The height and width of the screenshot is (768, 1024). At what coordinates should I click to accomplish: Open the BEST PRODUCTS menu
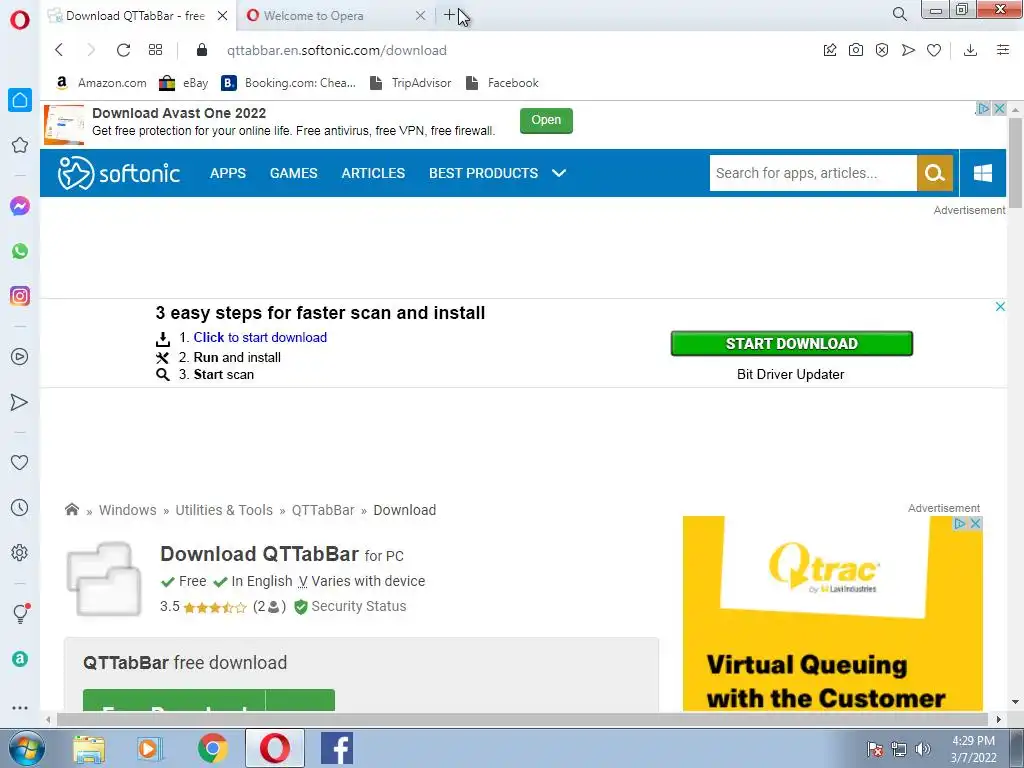click(483, 173)
